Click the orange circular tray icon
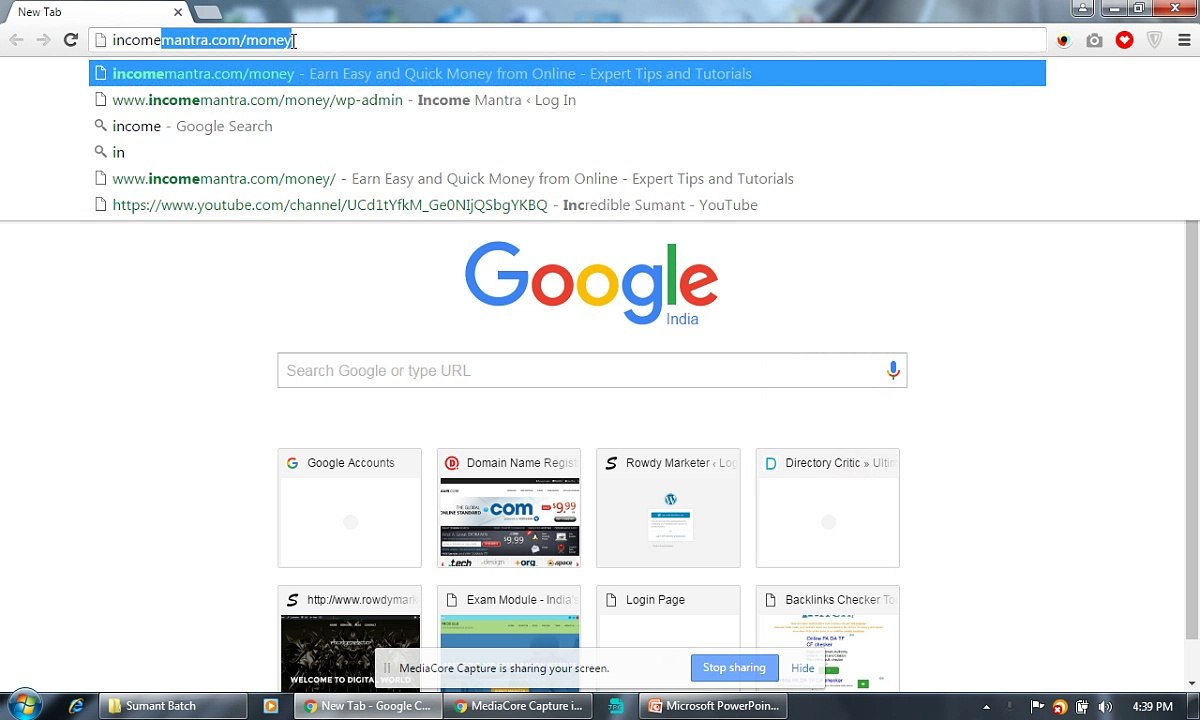Viewport: 1200px width, 720px height. coord(1059,706)
